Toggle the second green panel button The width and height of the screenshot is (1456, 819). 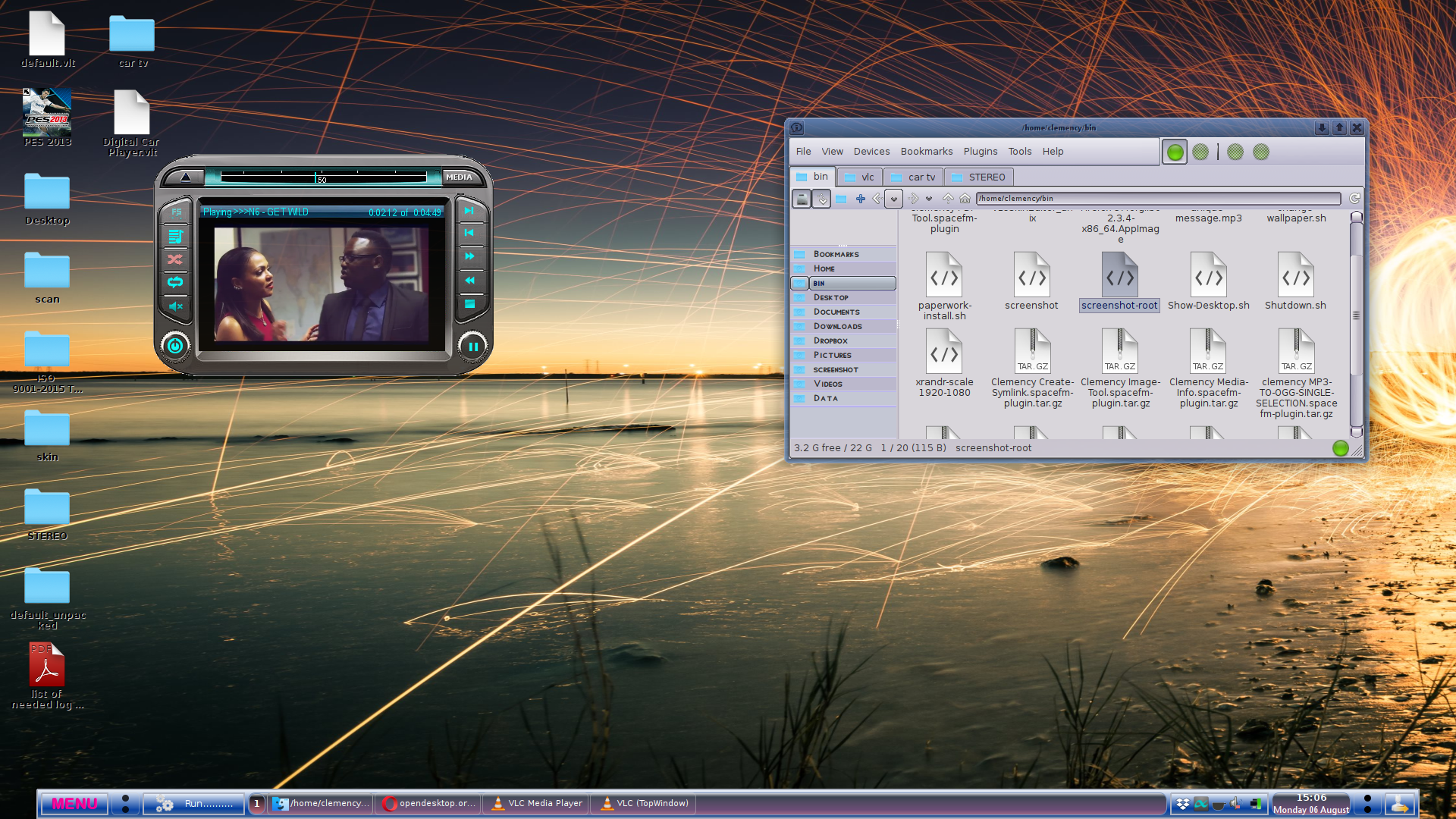pos(1200,152)
